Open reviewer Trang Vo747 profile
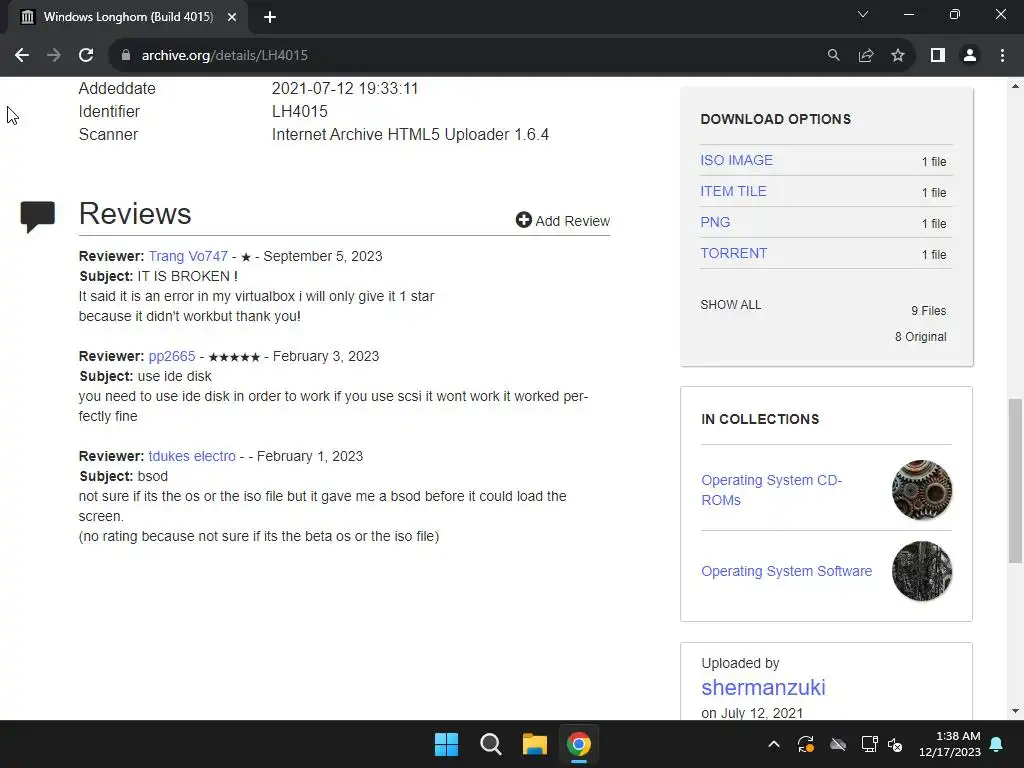This screenshot has height=768, width=1024. pyautogui.click(x=188, y=256)
